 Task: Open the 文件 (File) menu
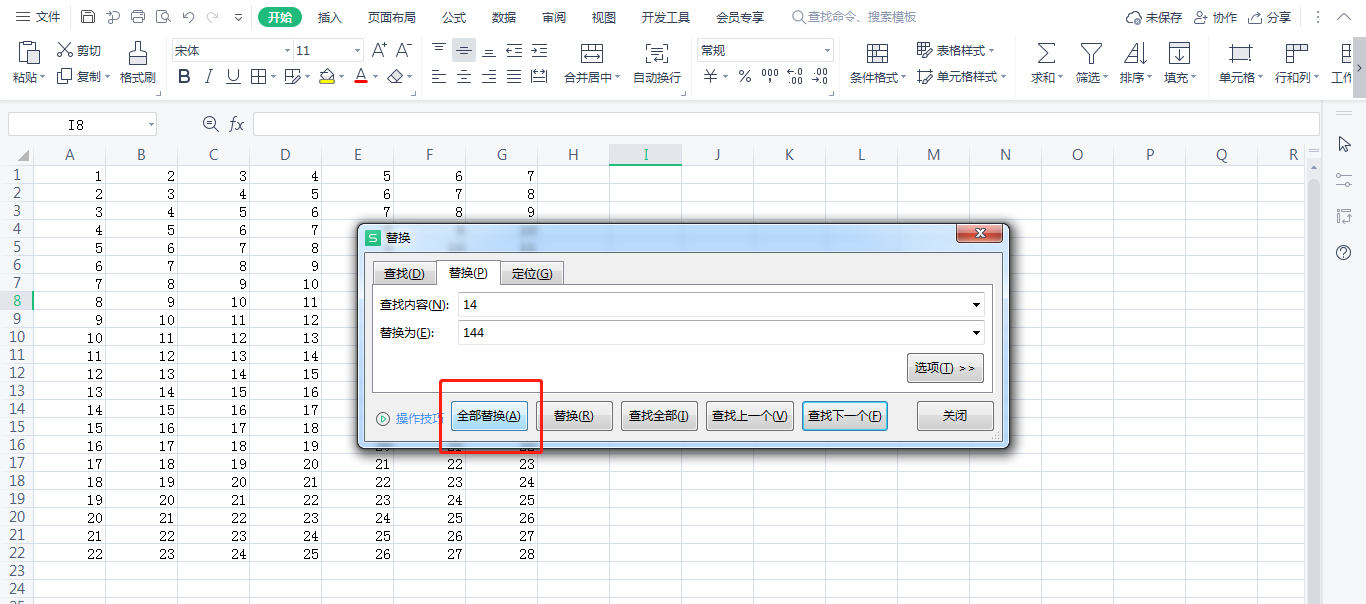[38, 17]
